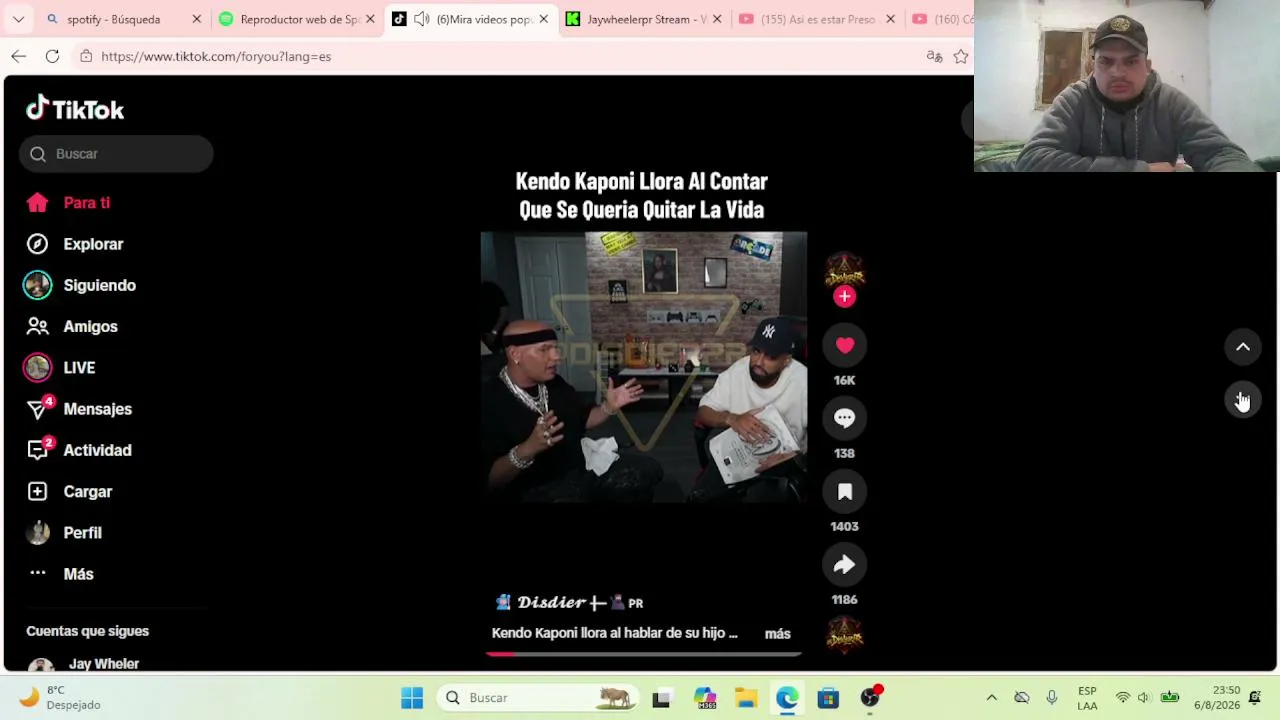Switch to the "(155) Asi es estar Preso" tab
Viewport: 1280px width, 720px height.
pos(817,19)
